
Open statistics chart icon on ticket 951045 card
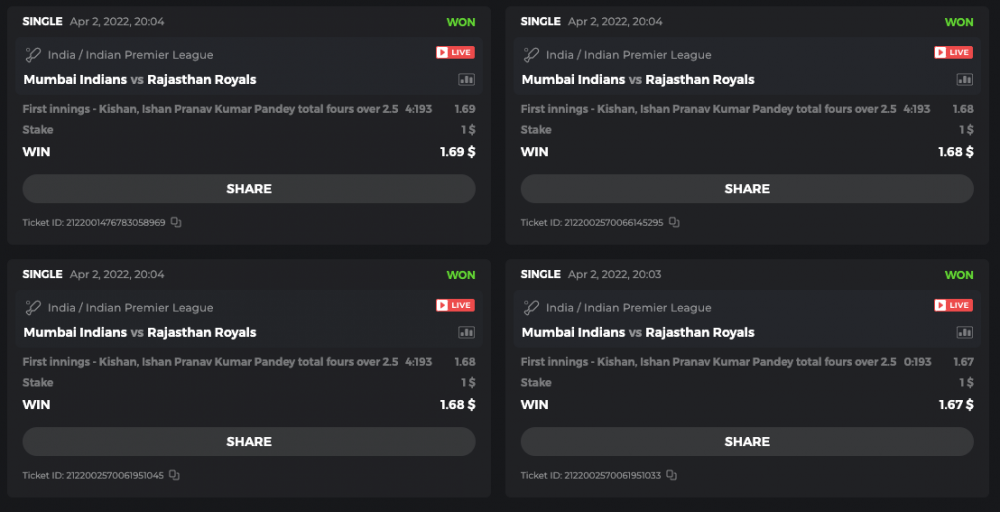(x=466, y=333)
